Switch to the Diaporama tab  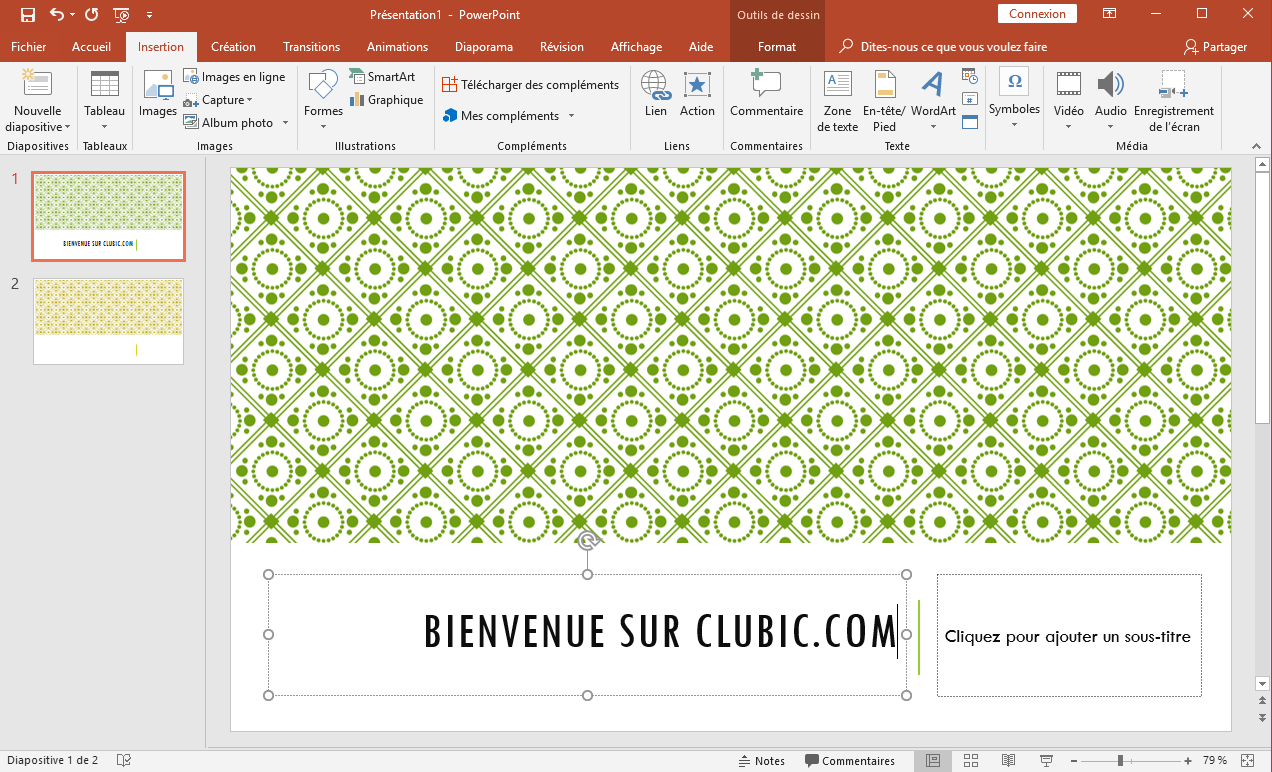(x=484, y=47)
